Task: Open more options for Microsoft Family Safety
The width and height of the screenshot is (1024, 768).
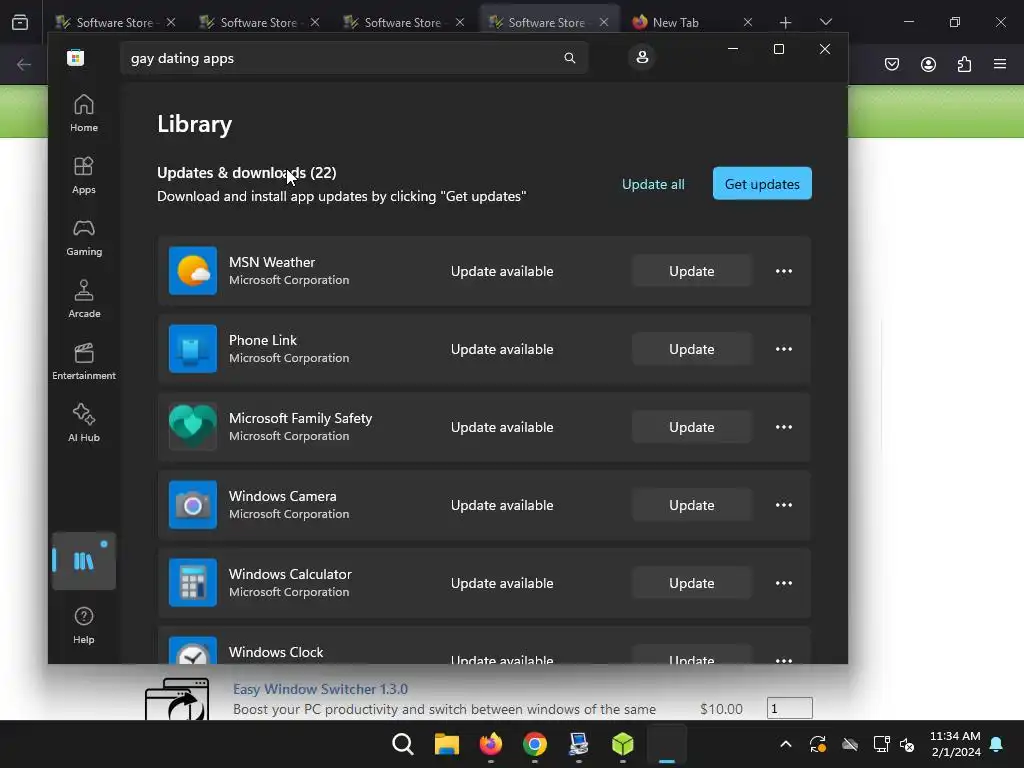Action: (x=784, y=427)
